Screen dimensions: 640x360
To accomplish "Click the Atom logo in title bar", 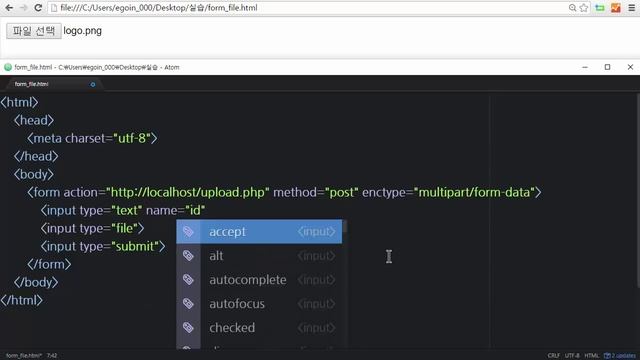I will (x=8, y=67).
